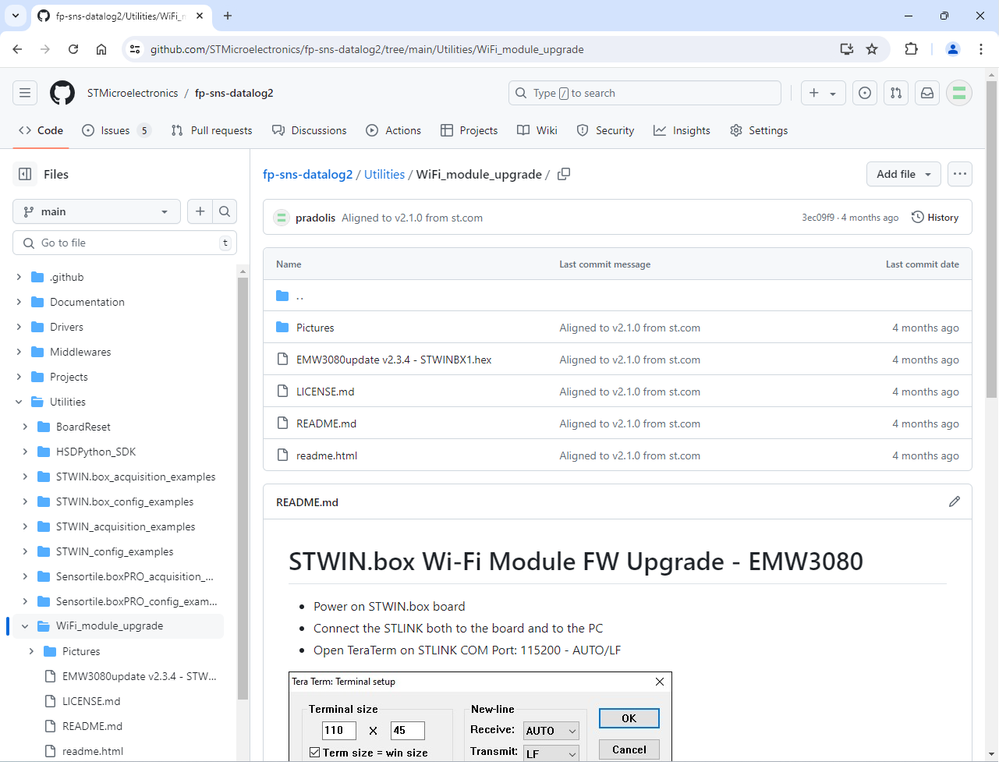View commit History

[935, 217]
